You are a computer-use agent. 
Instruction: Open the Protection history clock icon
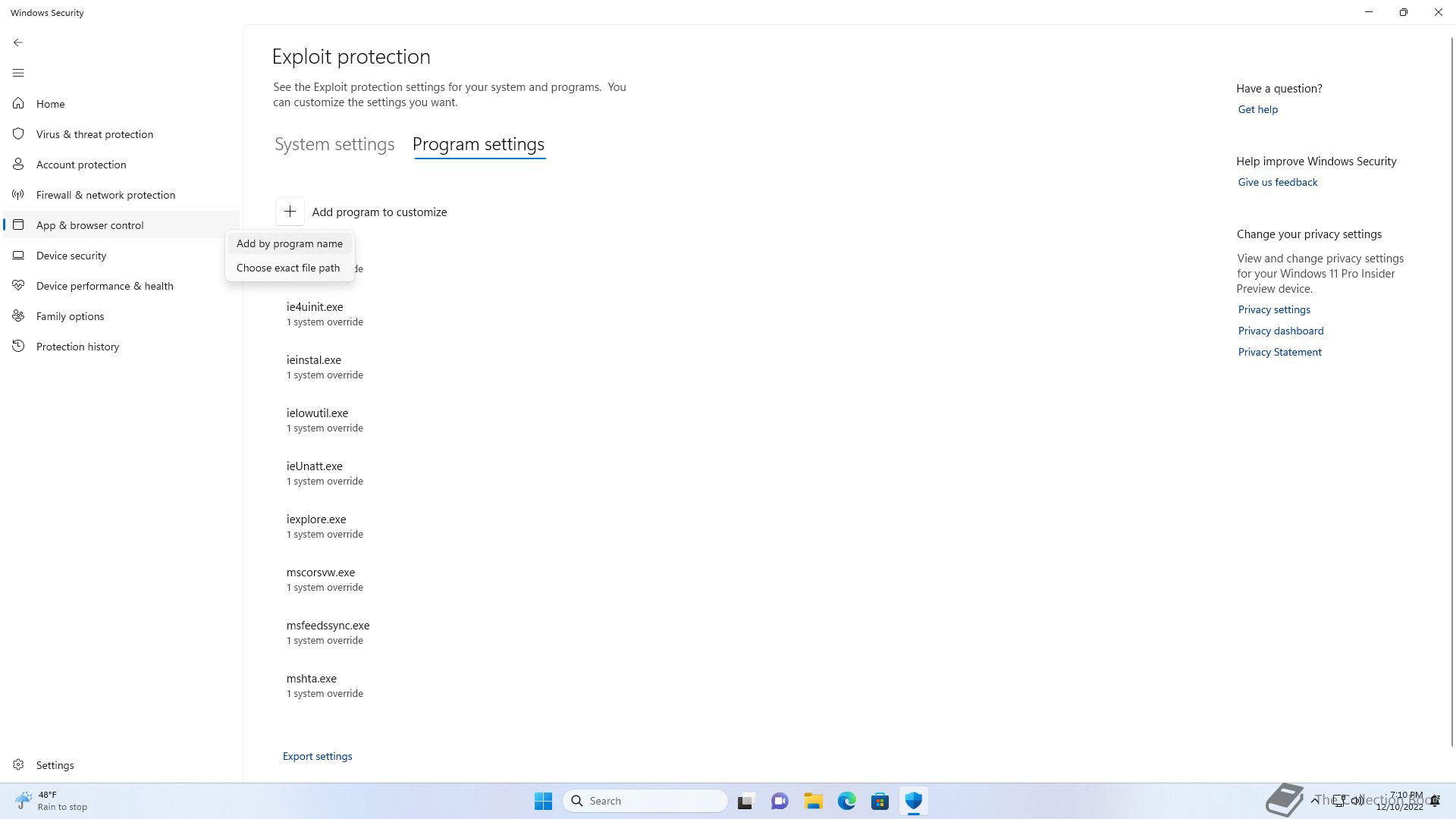coord(18,347)
